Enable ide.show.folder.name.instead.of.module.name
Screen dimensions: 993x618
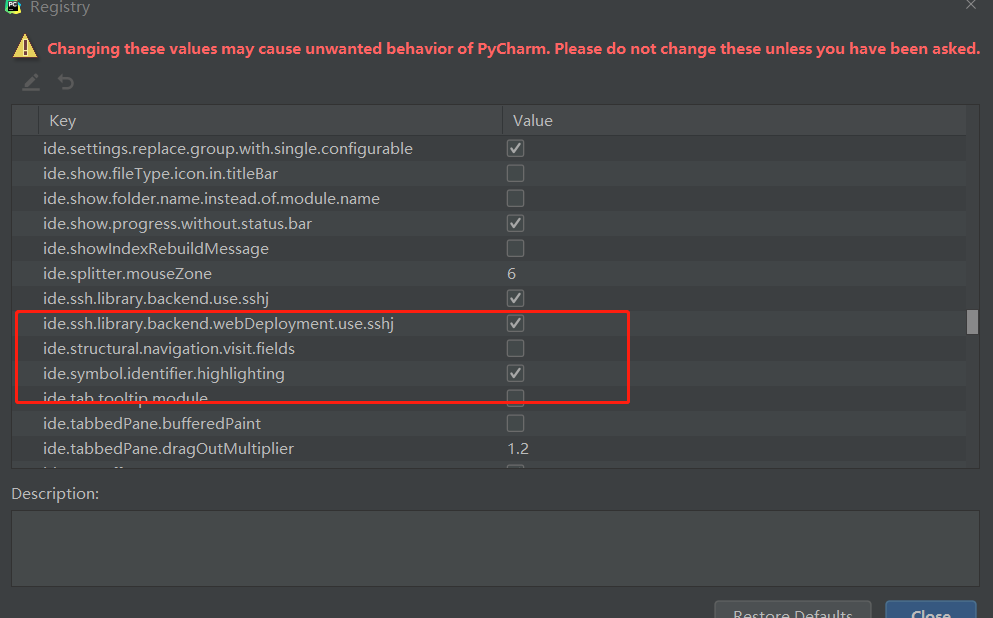tap(515, 197)
